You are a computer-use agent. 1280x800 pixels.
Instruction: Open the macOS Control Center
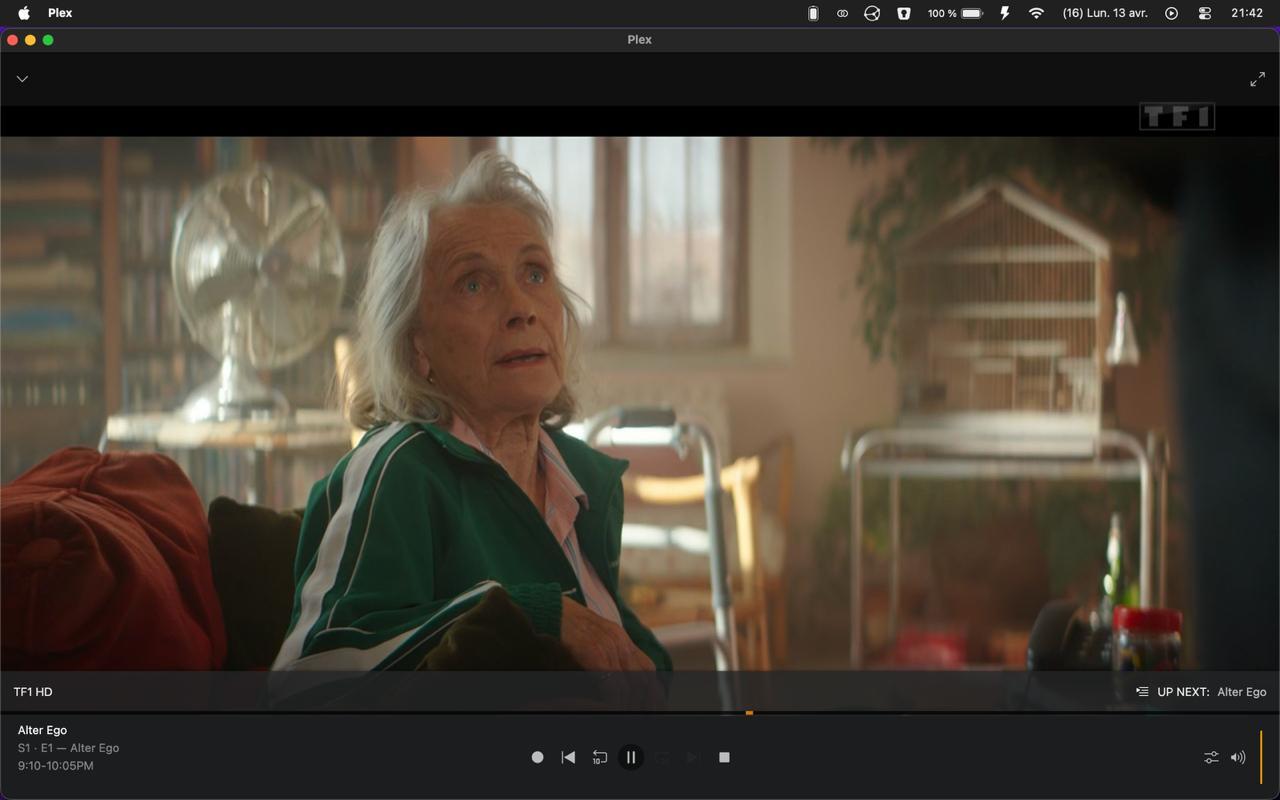click(1204, 13)
